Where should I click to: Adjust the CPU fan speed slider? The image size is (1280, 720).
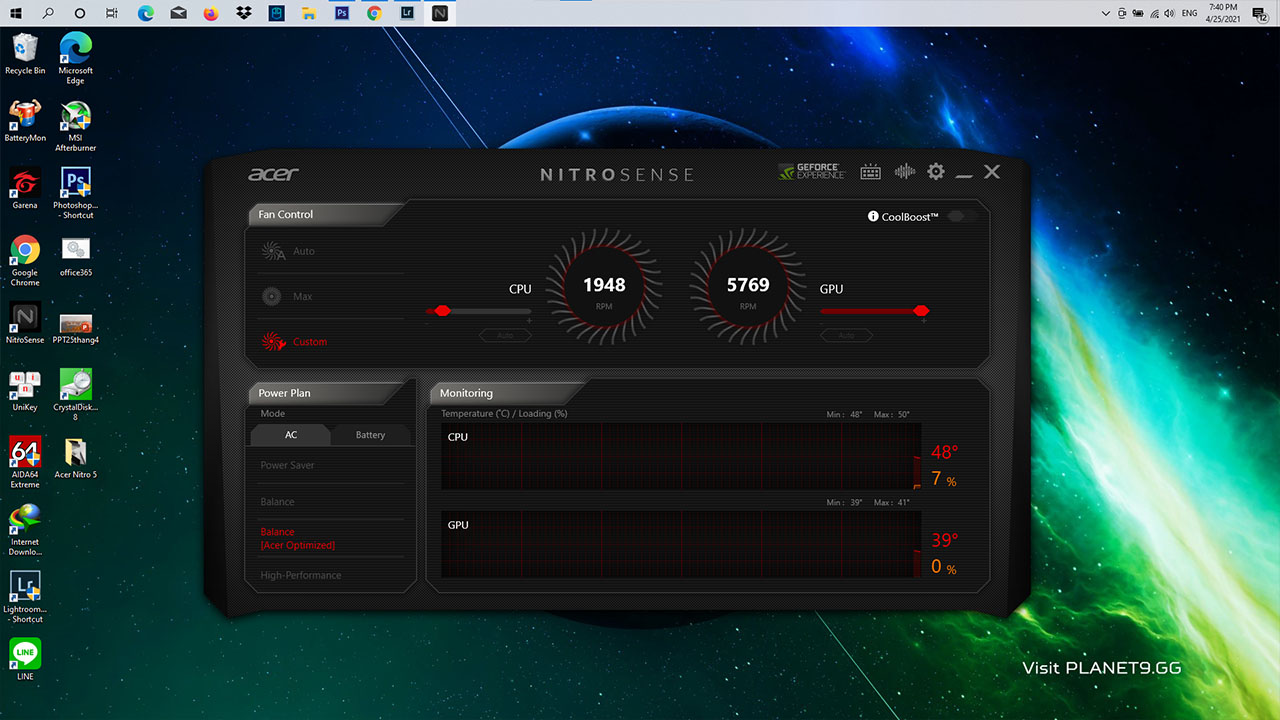click(x=478, y=311)
